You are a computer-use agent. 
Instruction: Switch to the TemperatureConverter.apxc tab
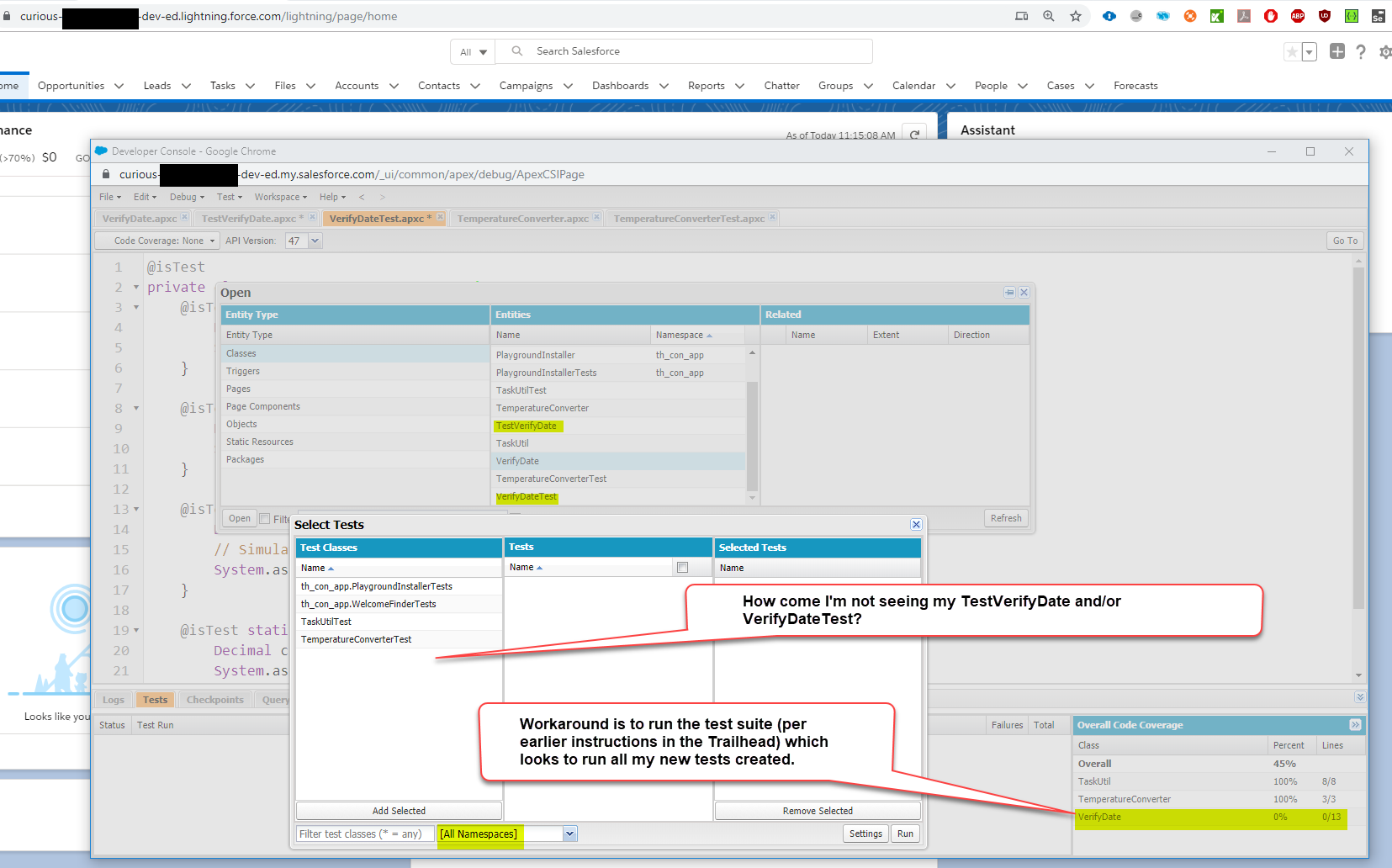point(522,219)
